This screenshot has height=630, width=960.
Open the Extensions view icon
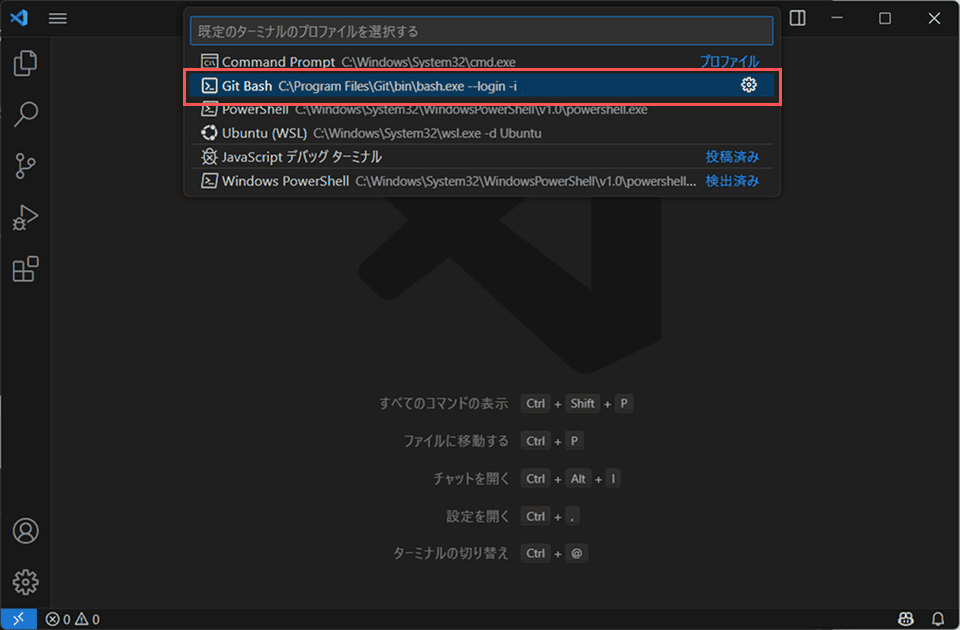[25, 269]
